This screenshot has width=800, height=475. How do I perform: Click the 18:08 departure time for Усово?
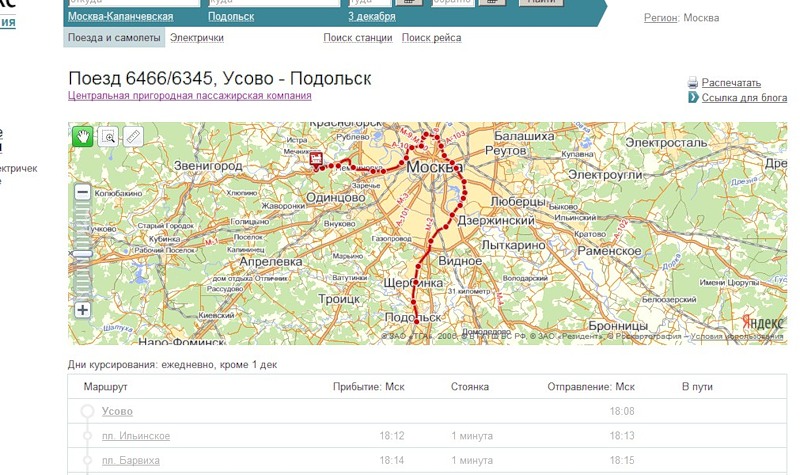[622, 411]
